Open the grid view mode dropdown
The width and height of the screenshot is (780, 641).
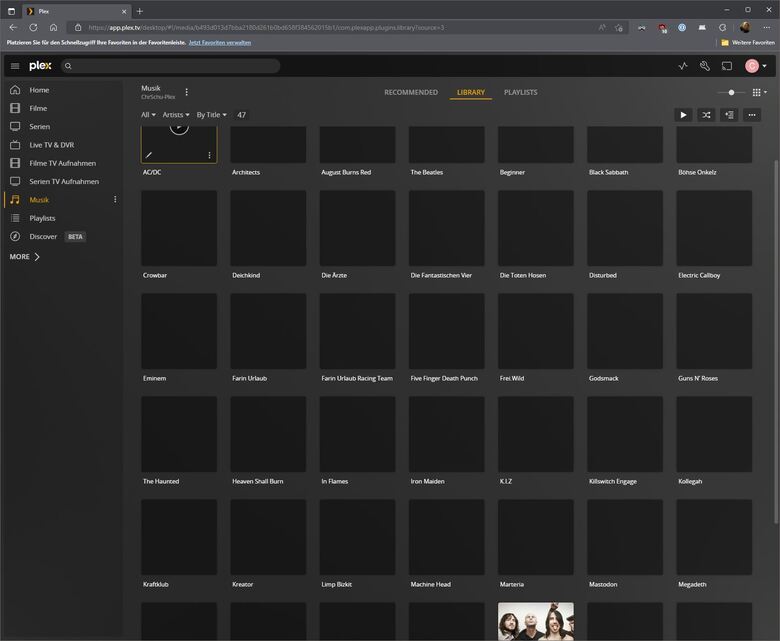click(x=760, y=92)
